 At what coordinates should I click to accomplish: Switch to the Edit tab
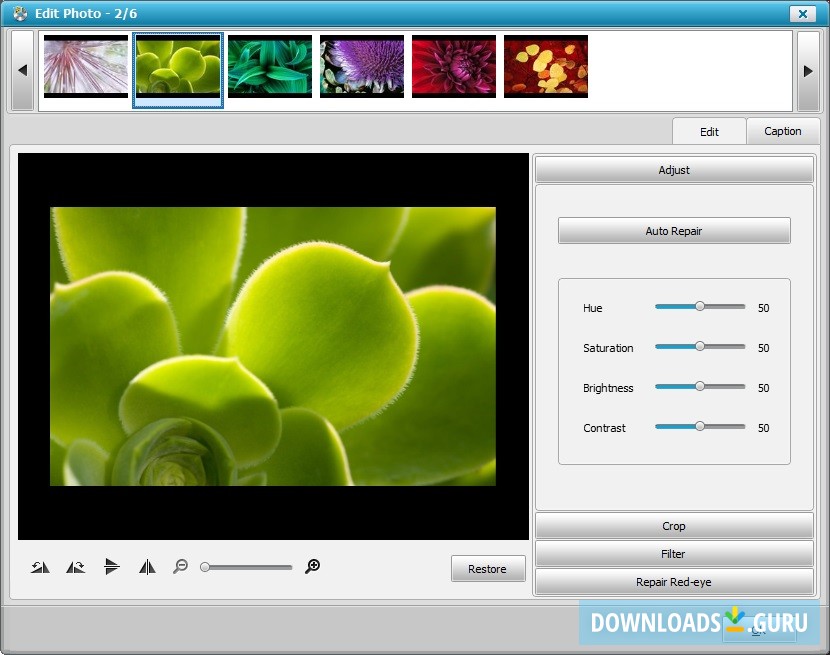(x=709, y=131)
